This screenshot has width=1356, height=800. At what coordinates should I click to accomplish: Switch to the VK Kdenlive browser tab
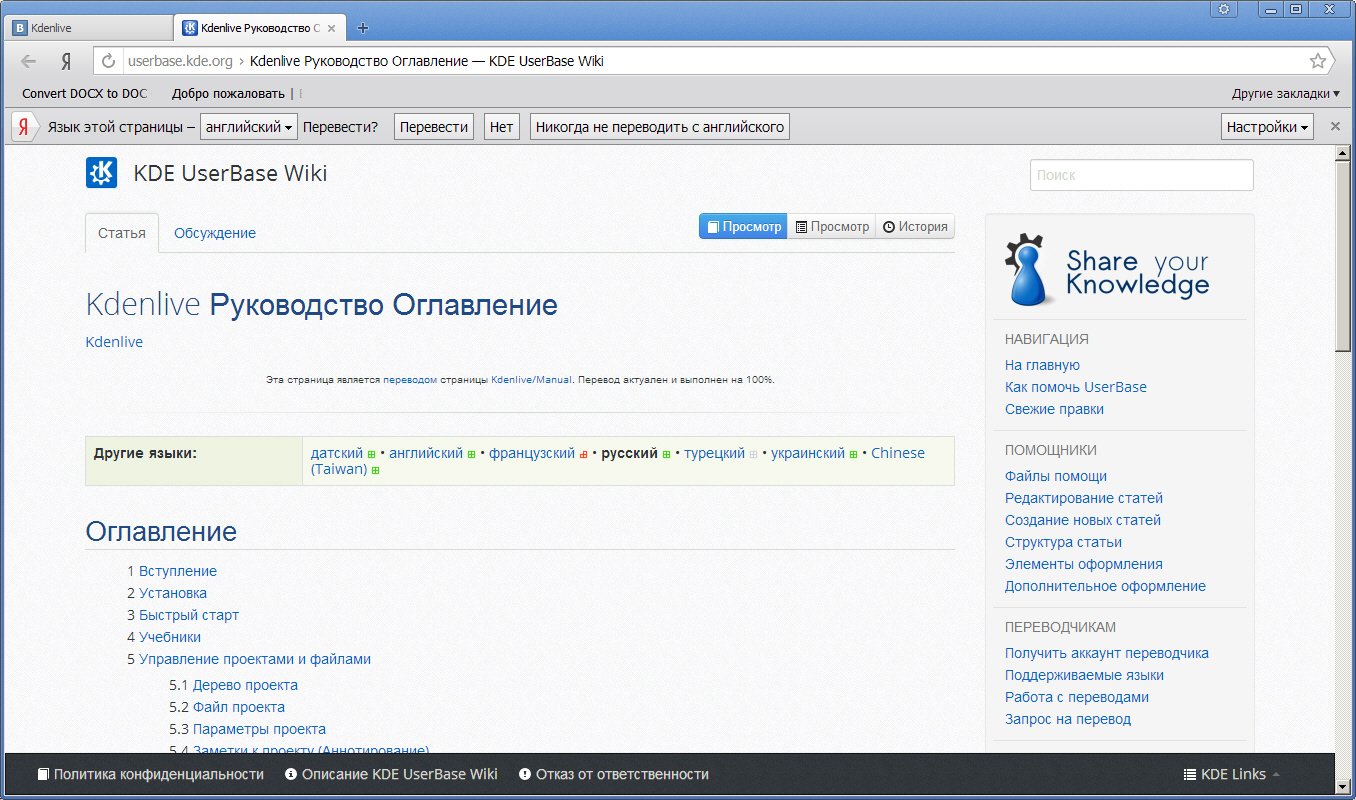coord(88,28)
